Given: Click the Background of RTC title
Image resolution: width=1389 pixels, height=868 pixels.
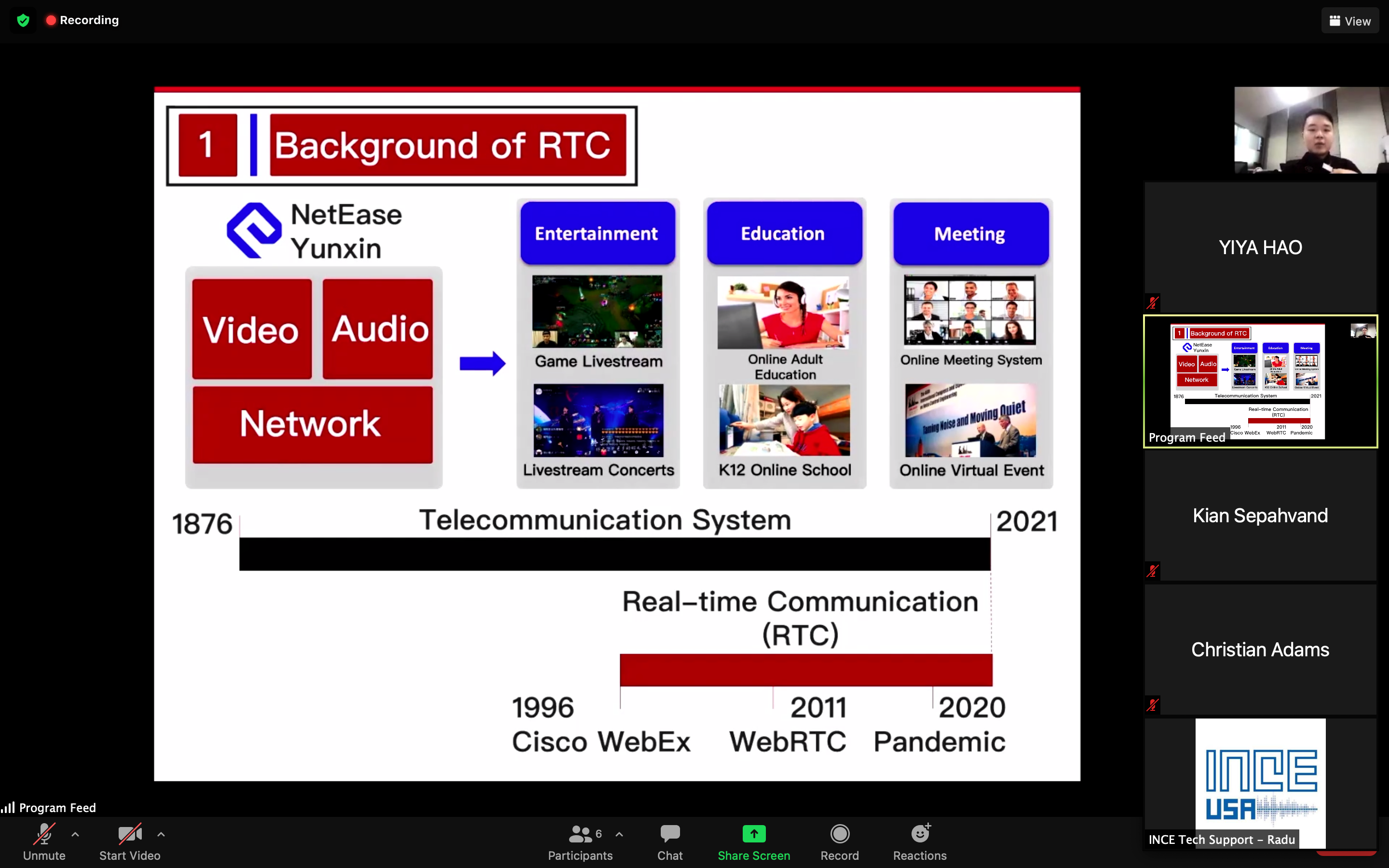Looking at the screenshot, I should (x=448, y=145).
